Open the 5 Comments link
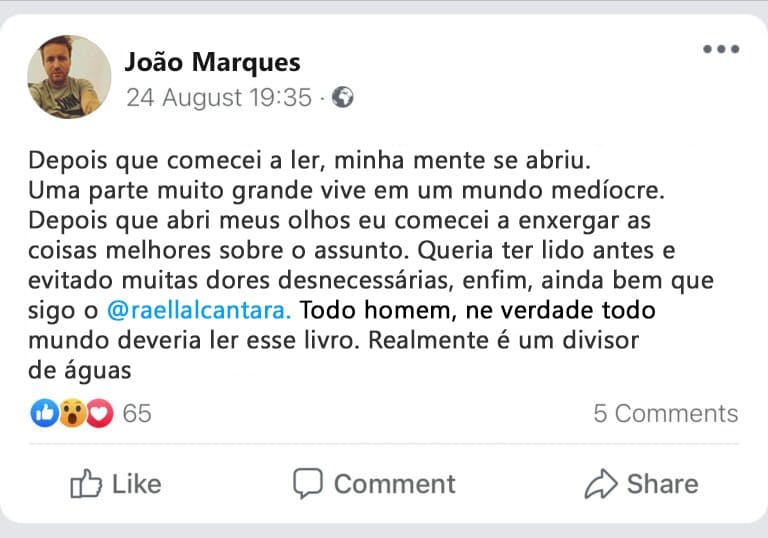Viewport: 768px width, 538px height. tap(665, 414)
